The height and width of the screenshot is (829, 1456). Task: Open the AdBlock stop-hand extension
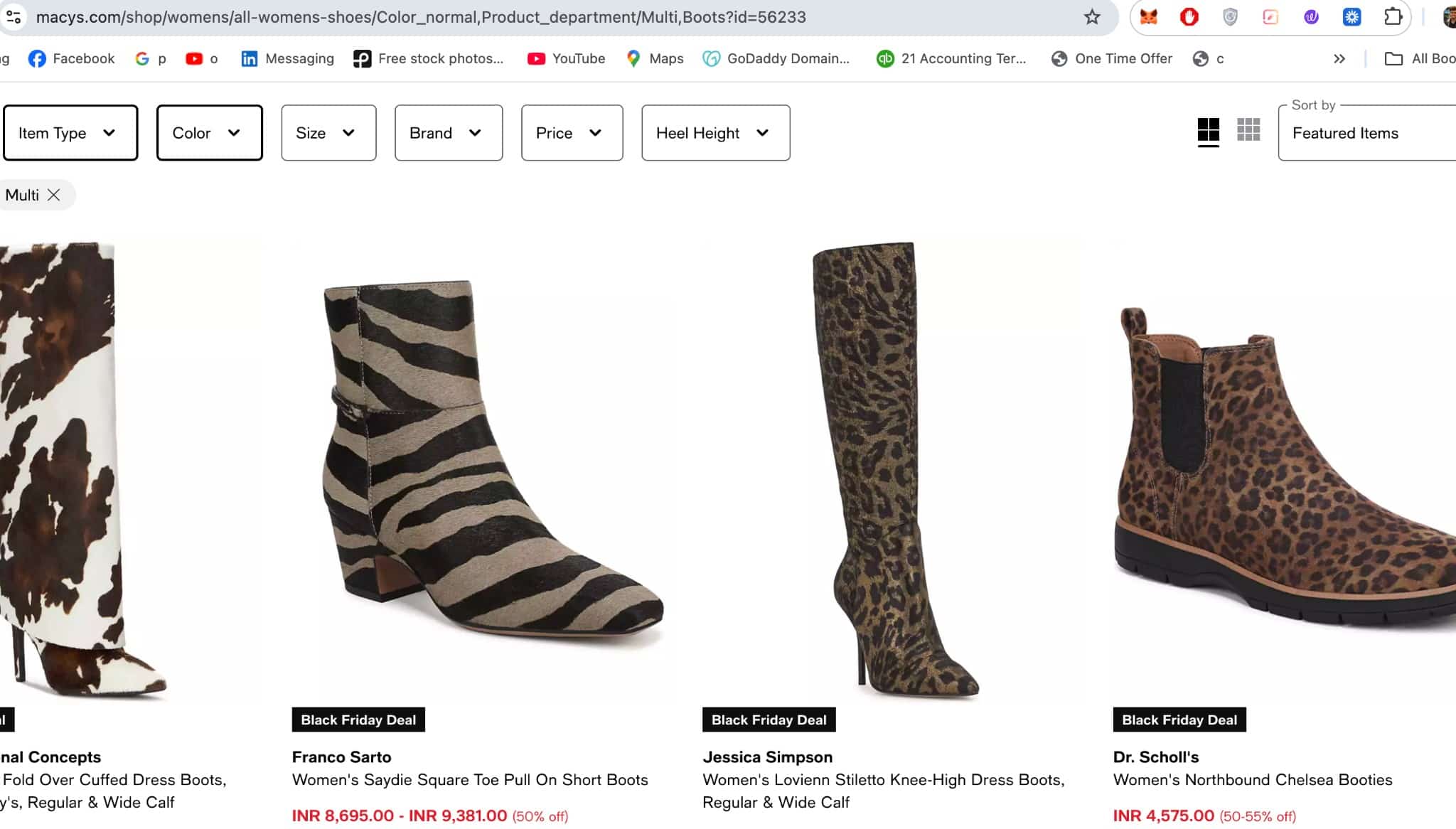1188,17
